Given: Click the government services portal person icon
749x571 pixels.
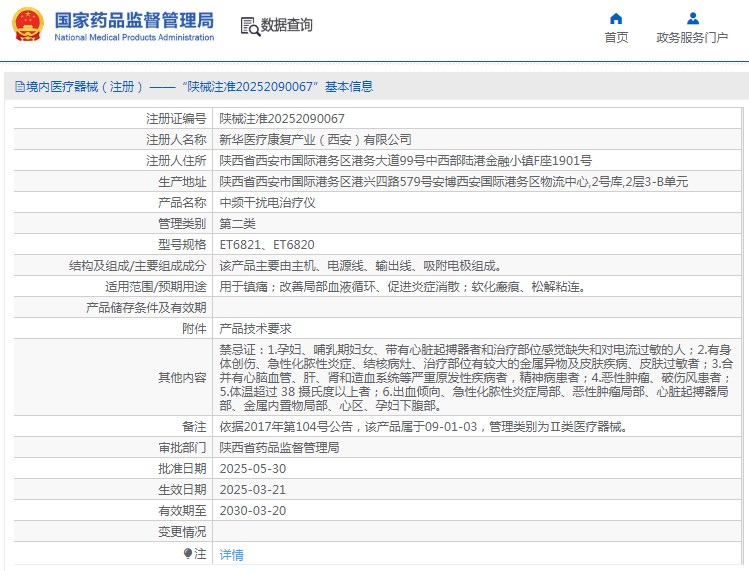Looking at the screenshot, I should point(693,19).
